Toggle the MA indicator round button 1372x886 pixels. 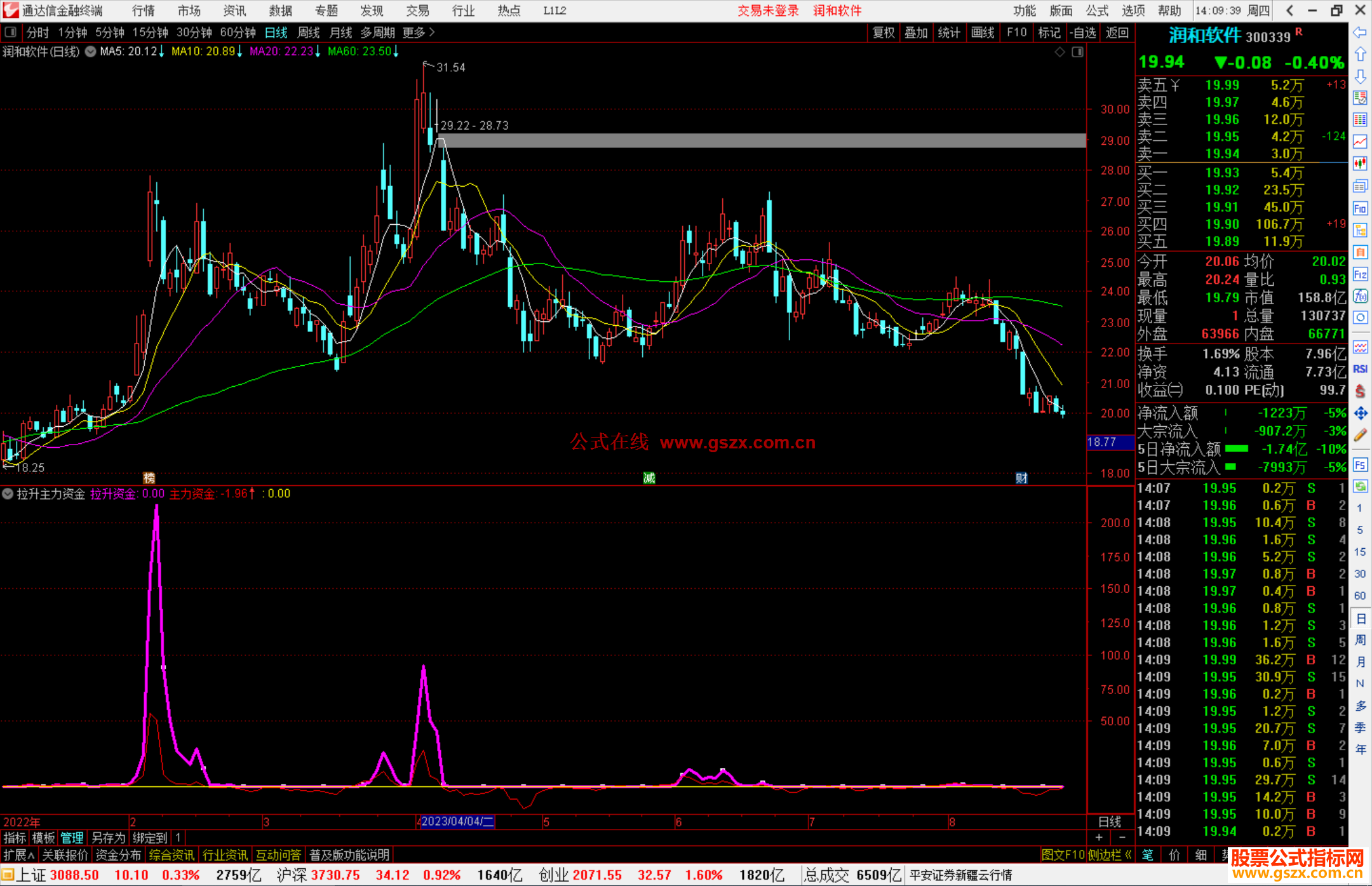pos(91,51)
